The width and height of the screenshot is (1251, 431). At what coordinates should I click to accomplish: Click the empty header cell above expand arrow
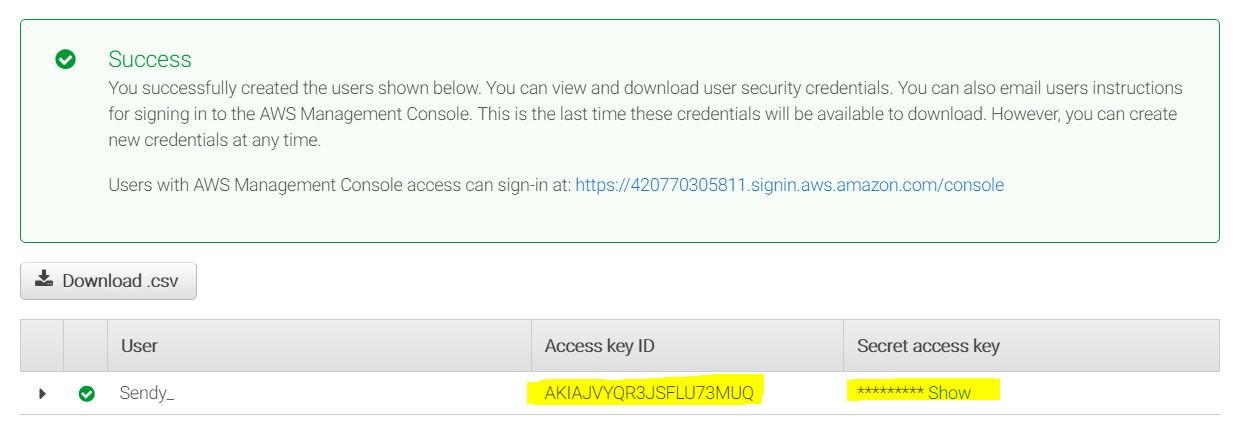click(x=42, y=346)
